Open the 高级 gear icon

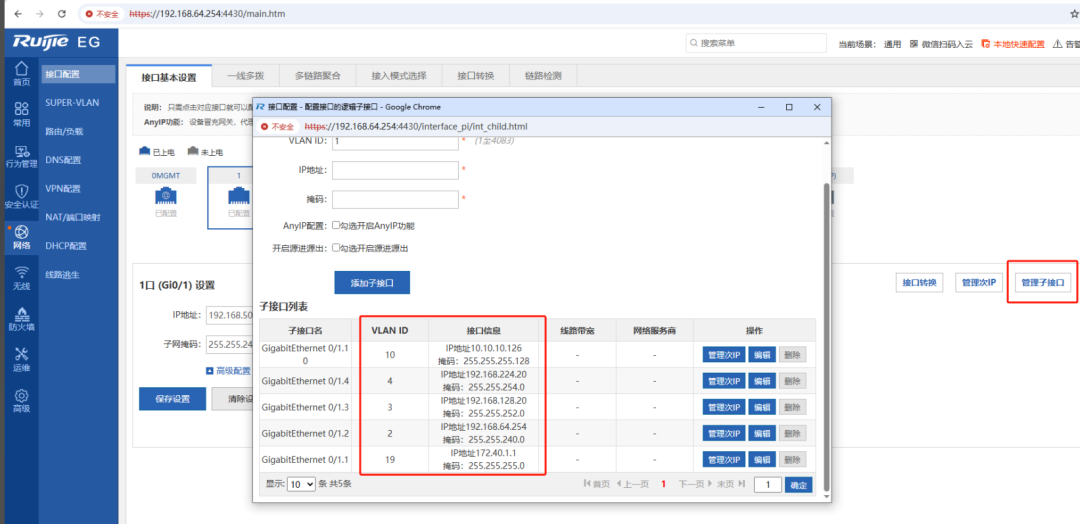coord(21,399)
